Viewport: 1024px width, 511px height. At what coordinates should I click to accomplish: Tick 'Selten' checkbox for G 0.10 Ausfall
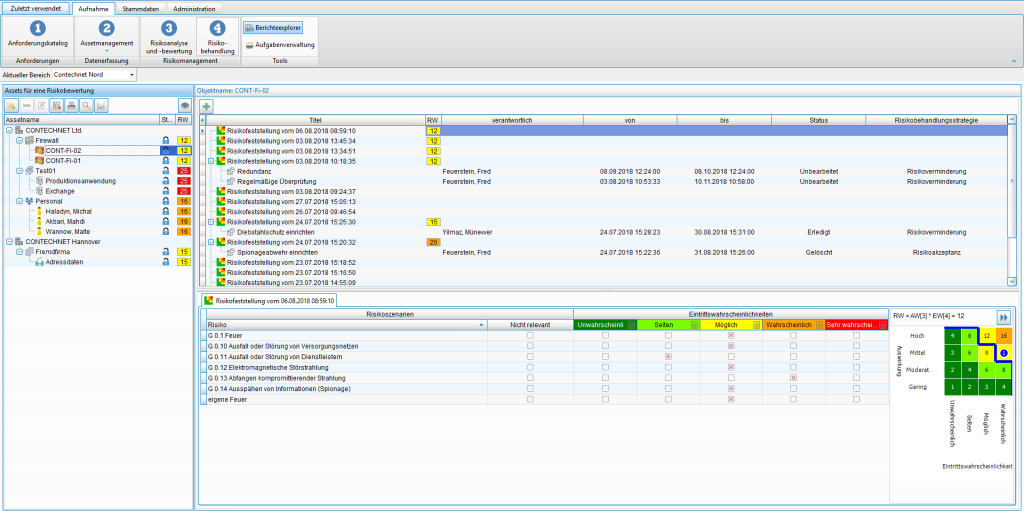pos(668,346)
